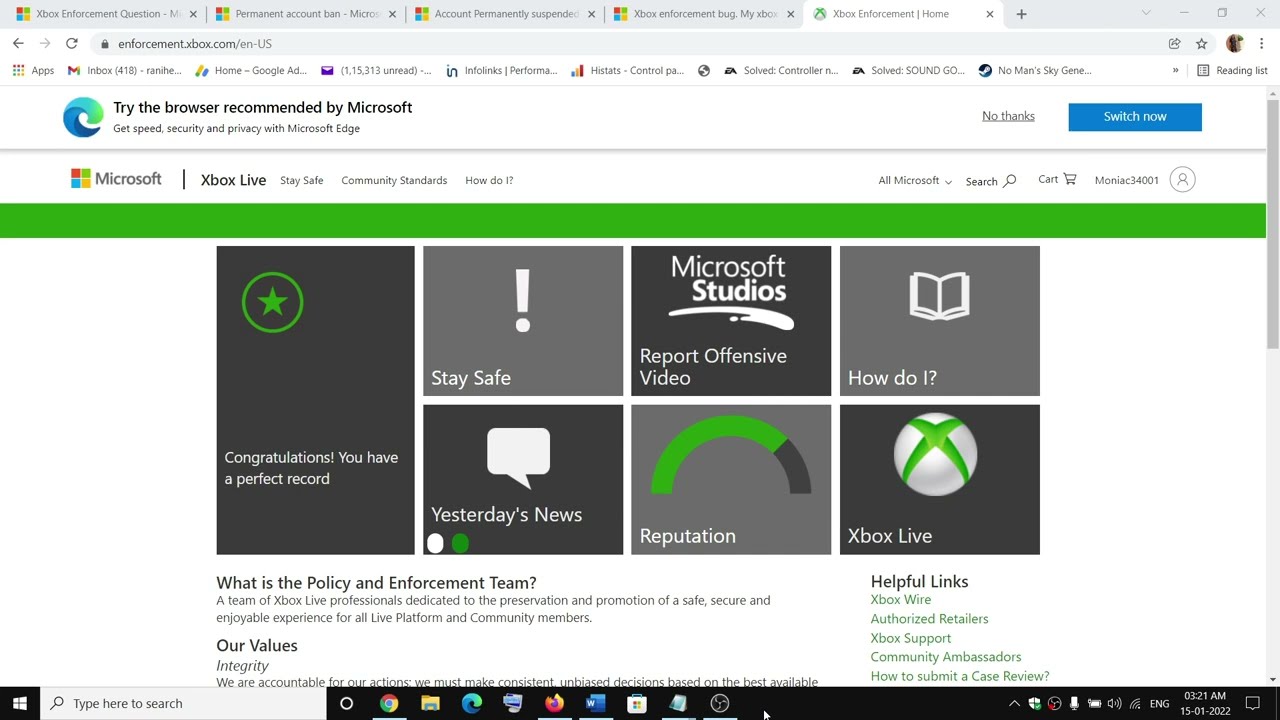Click No thanks link
1280x720 pixels.
(x=1008, y=116)
